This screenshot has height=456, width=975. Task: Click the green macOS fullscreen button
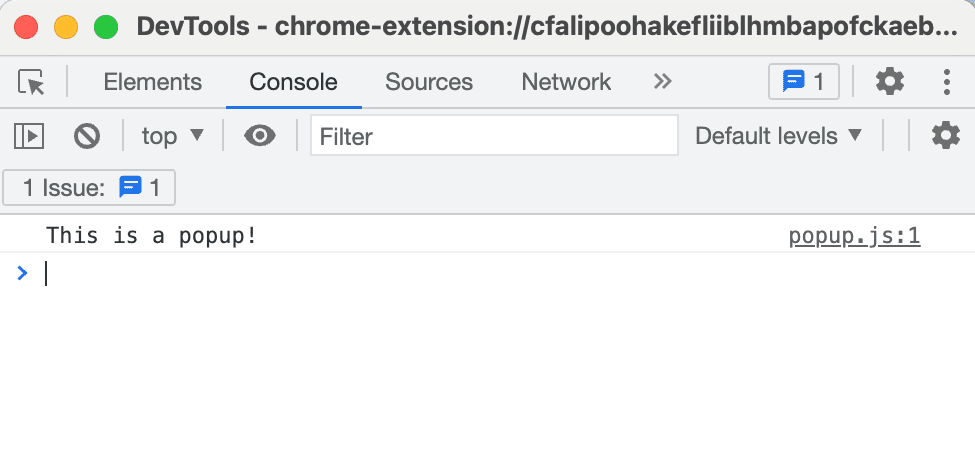tap(106, 26)
